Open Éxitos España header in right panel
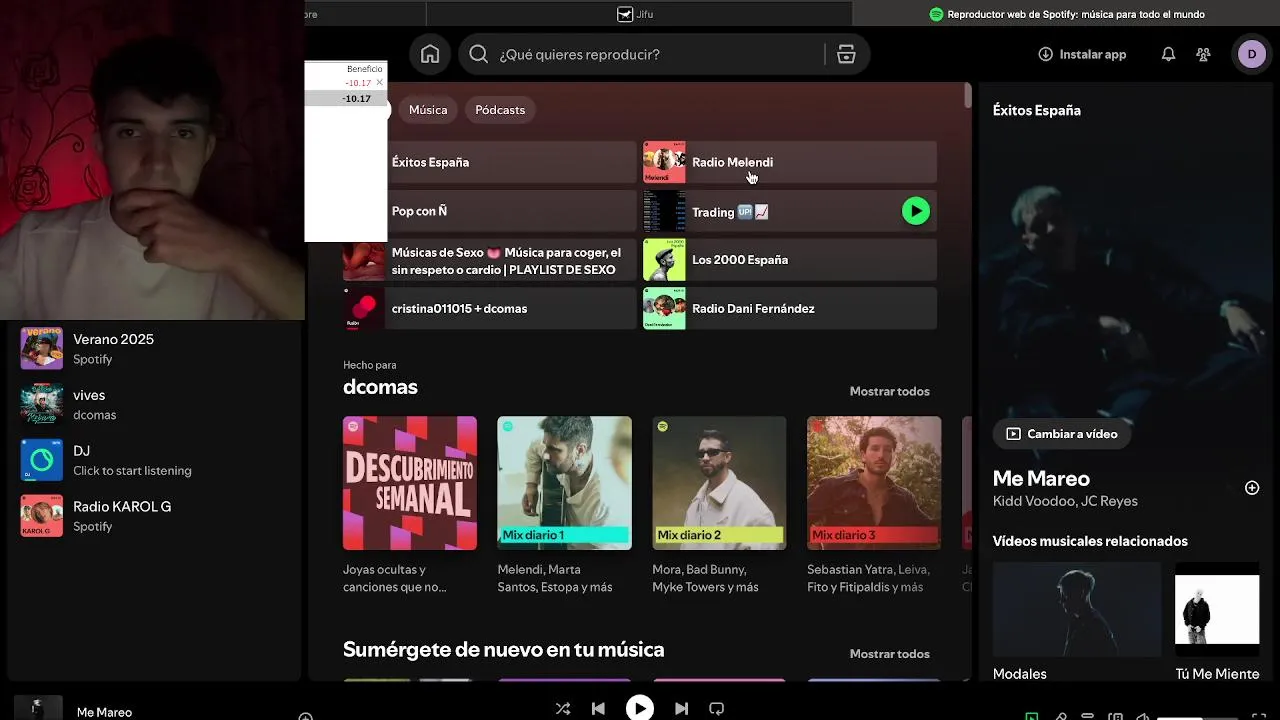Viewport: 1280px width, 720px height. point(1036,110)
